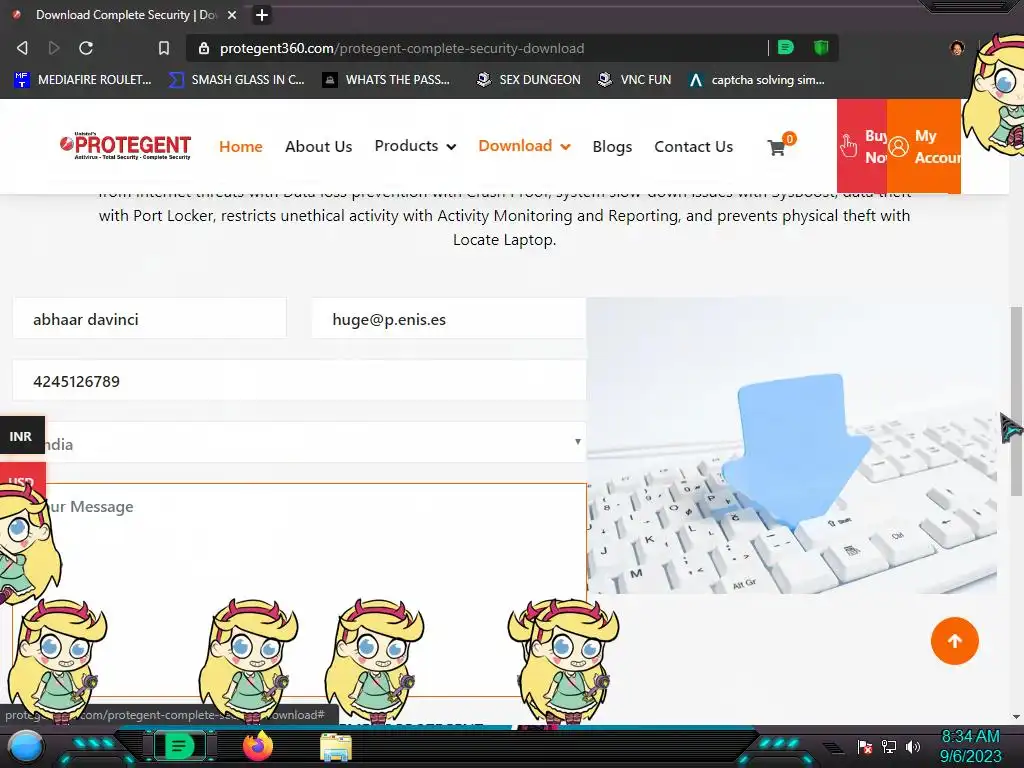This screenshot has height=768, width=1024.
Task: Click the browser address bar URL
Action: click(402, 48)
